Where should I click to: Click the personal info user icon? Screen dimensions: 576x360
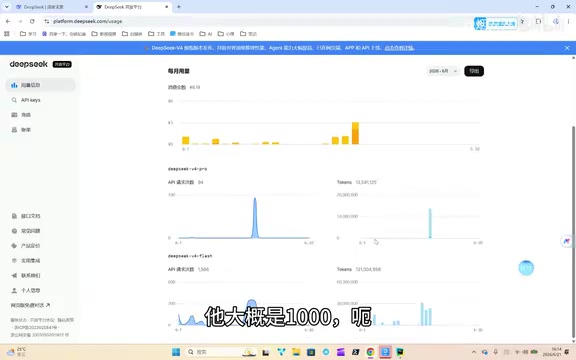[x=14, y=290]
